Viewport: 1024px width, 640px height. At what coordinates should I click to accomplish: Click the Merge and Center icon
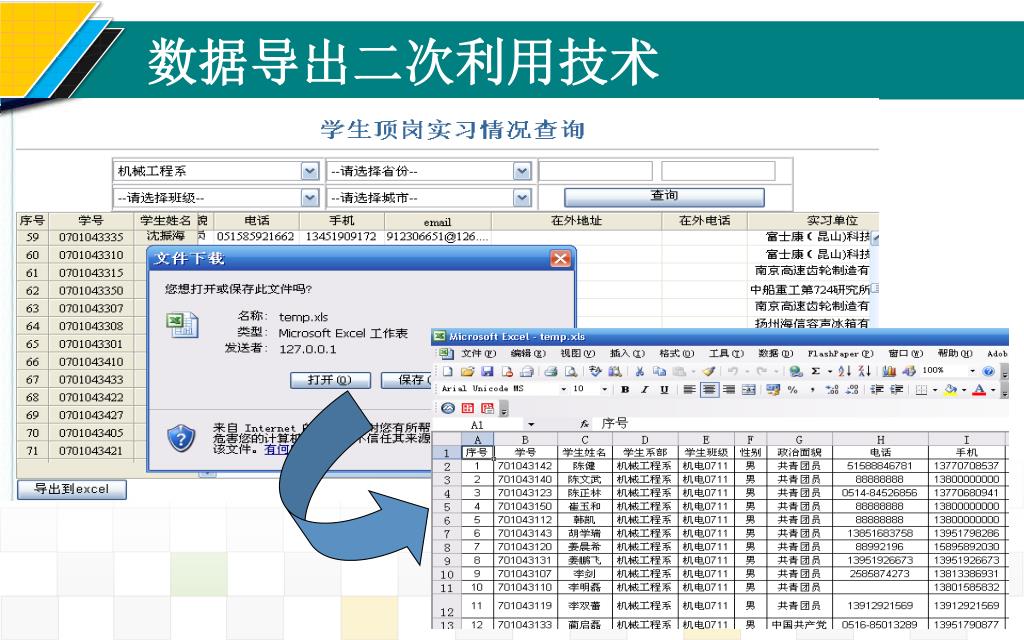(748, 389)
